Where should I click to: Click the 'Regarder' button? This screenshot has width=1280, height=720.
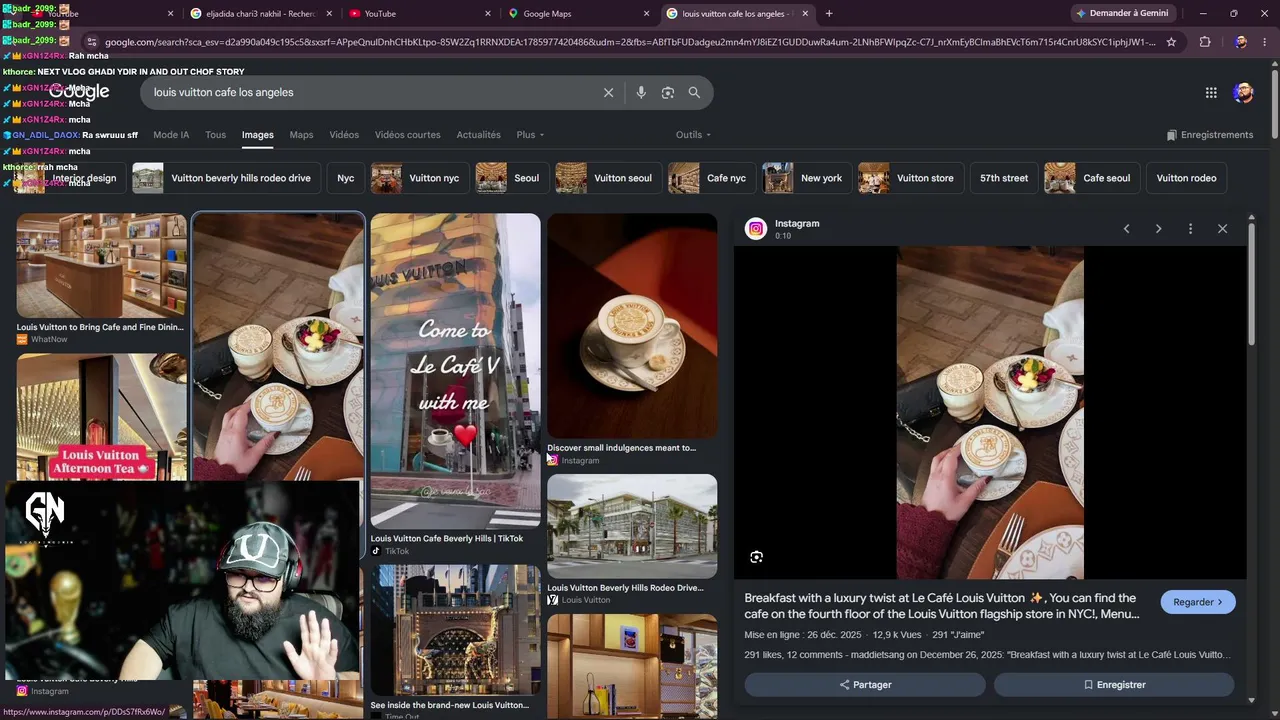[1198, 602]
